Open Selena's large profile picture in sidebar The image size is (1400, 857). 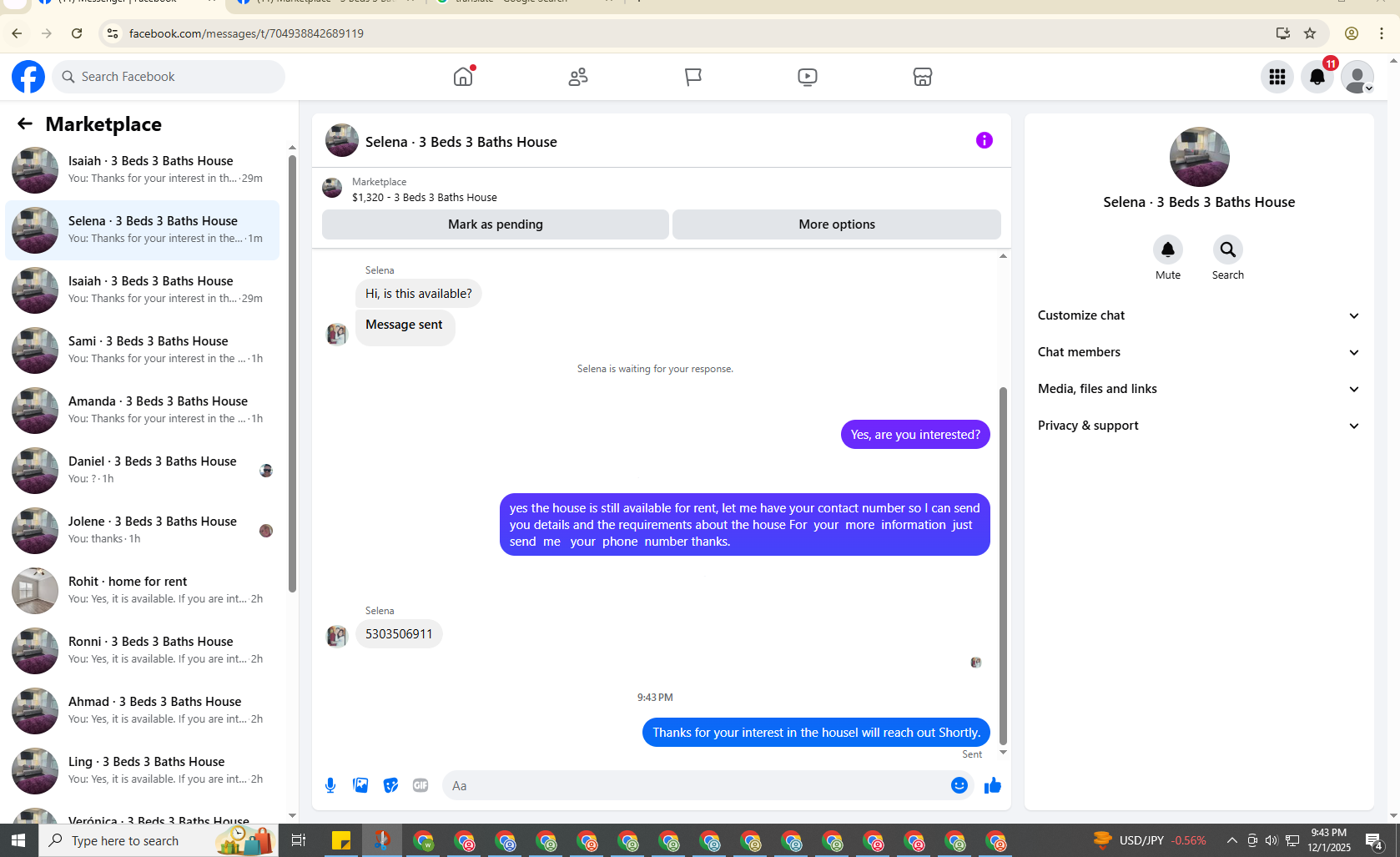1200,157
